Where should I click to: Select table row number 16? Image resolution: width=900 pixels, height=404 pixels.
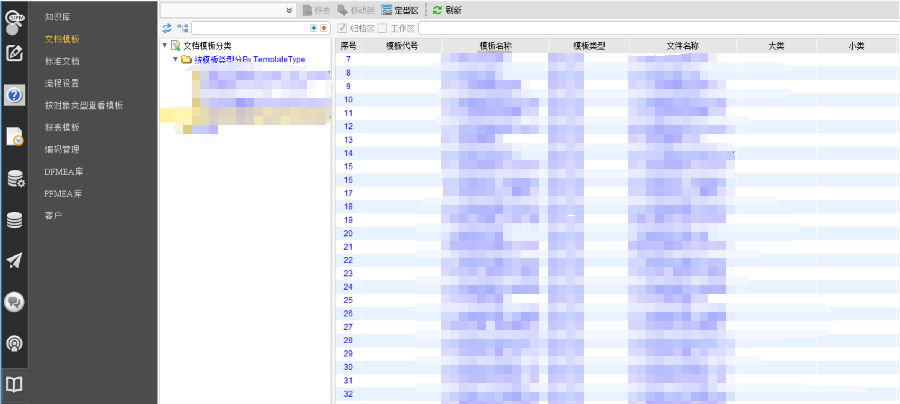[617, 180]
